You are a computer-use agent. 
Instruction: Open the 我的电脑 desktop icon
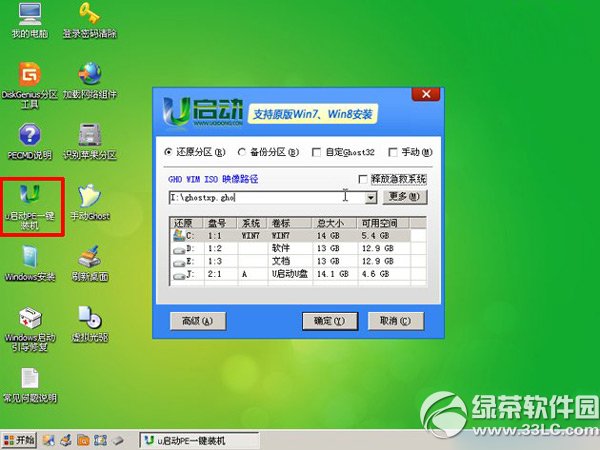tap(29, 20)
